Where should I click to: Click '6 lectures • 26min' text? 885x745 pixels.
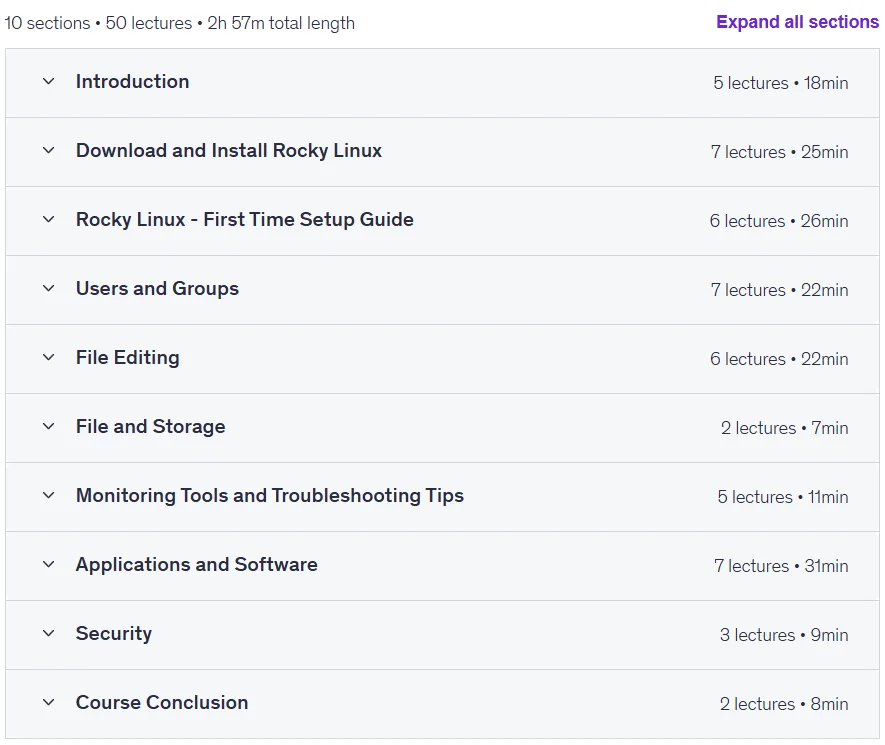[779, 221]
